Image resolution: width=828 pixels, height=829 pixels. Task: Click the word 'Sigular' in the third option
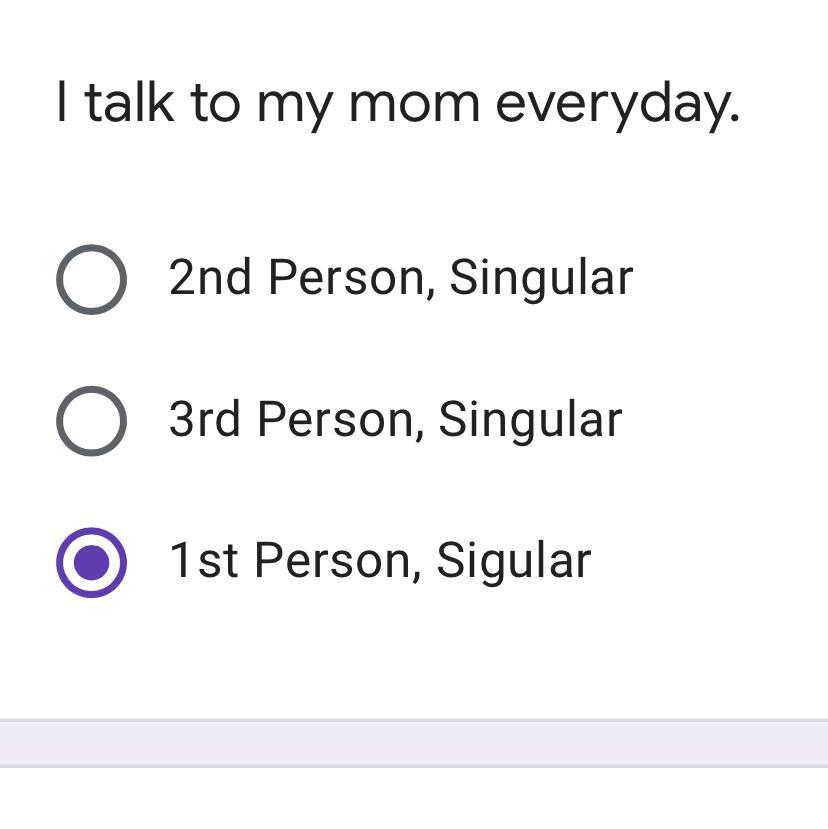(513, 560)
